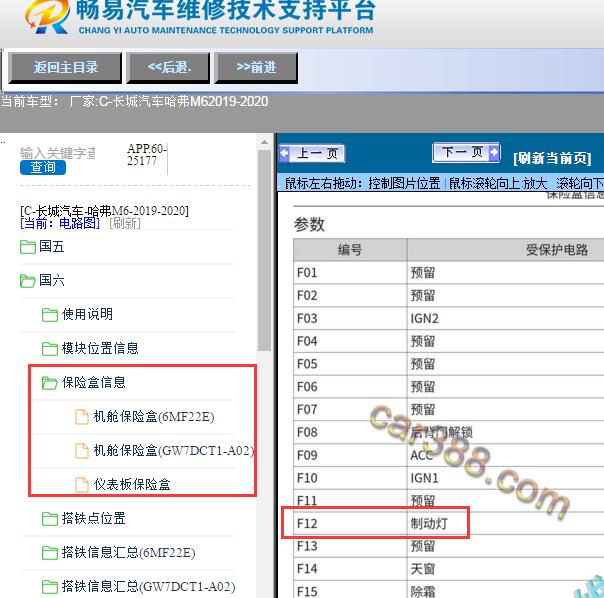Click the 机舱保险盒(GW7DCT1-A02) document icon

82,451
